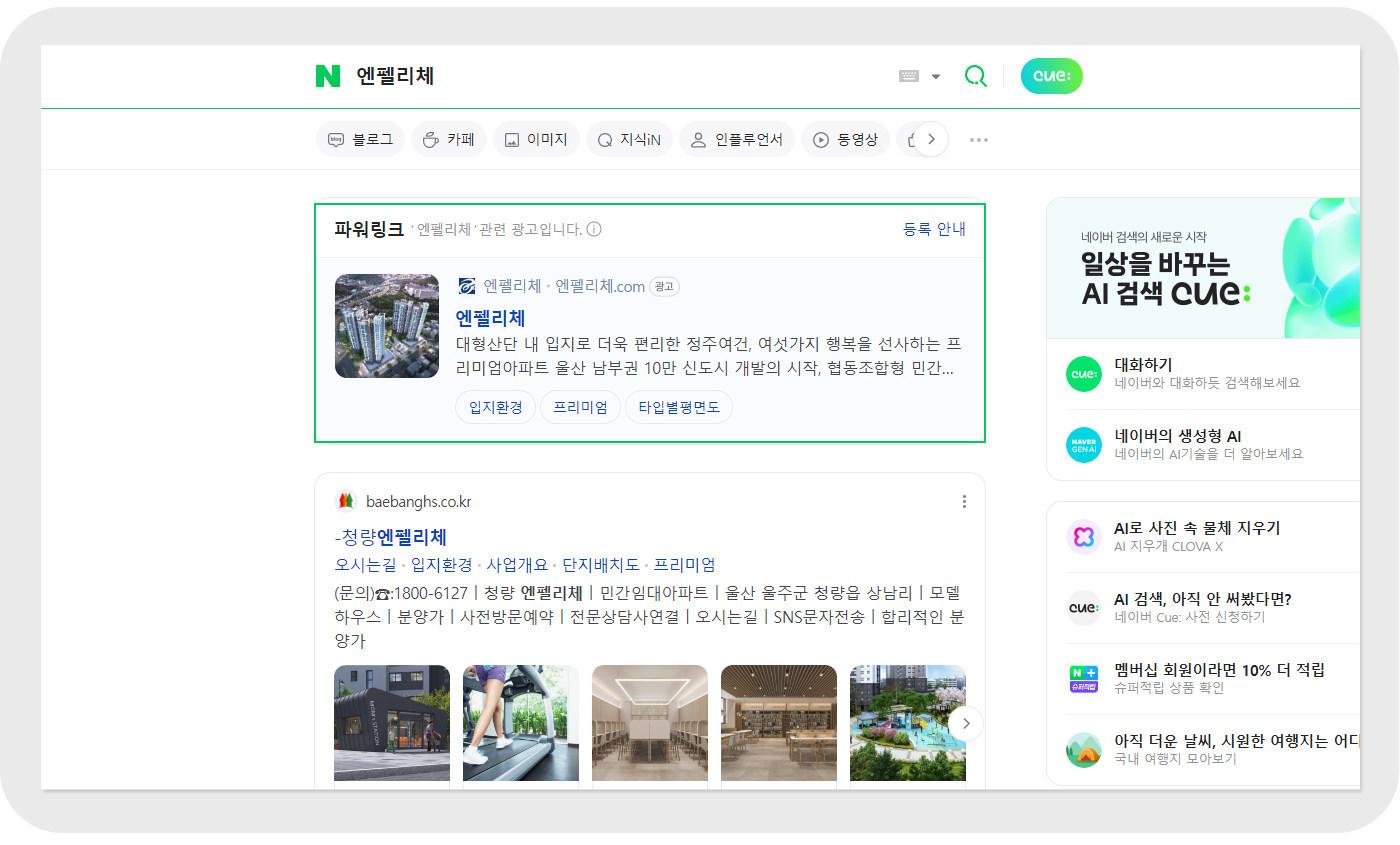Click the Naver Gen AI icon
This screenshot has height=845, width=1400.
[1084, 445]
